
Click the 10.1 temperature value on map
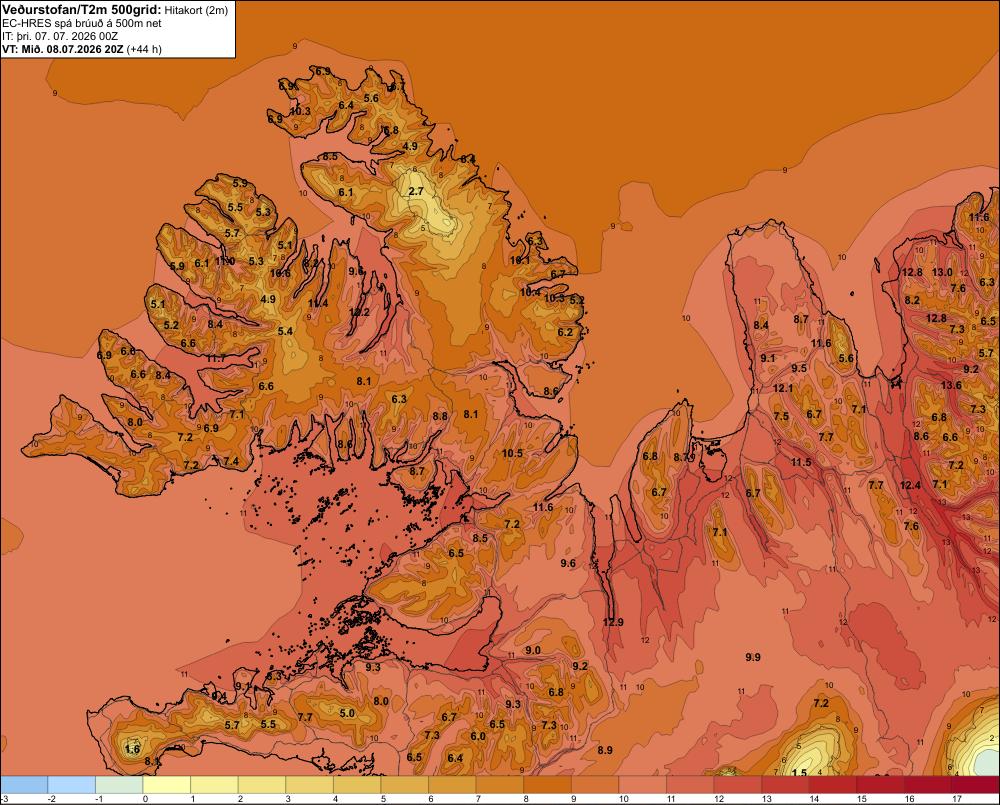coord(520,260)
